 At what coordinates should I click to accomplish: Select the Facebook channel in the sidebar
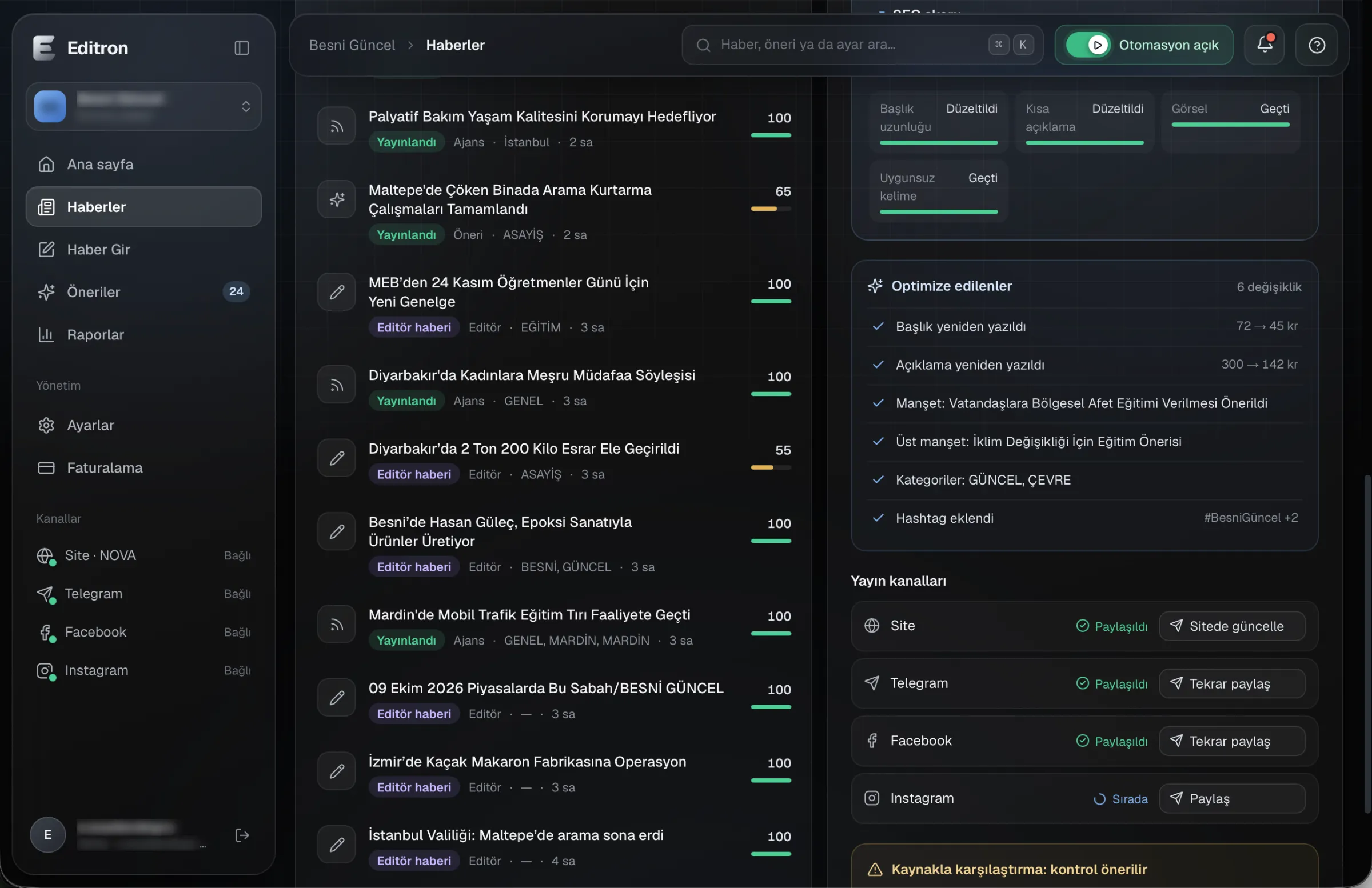coord(143,632)
